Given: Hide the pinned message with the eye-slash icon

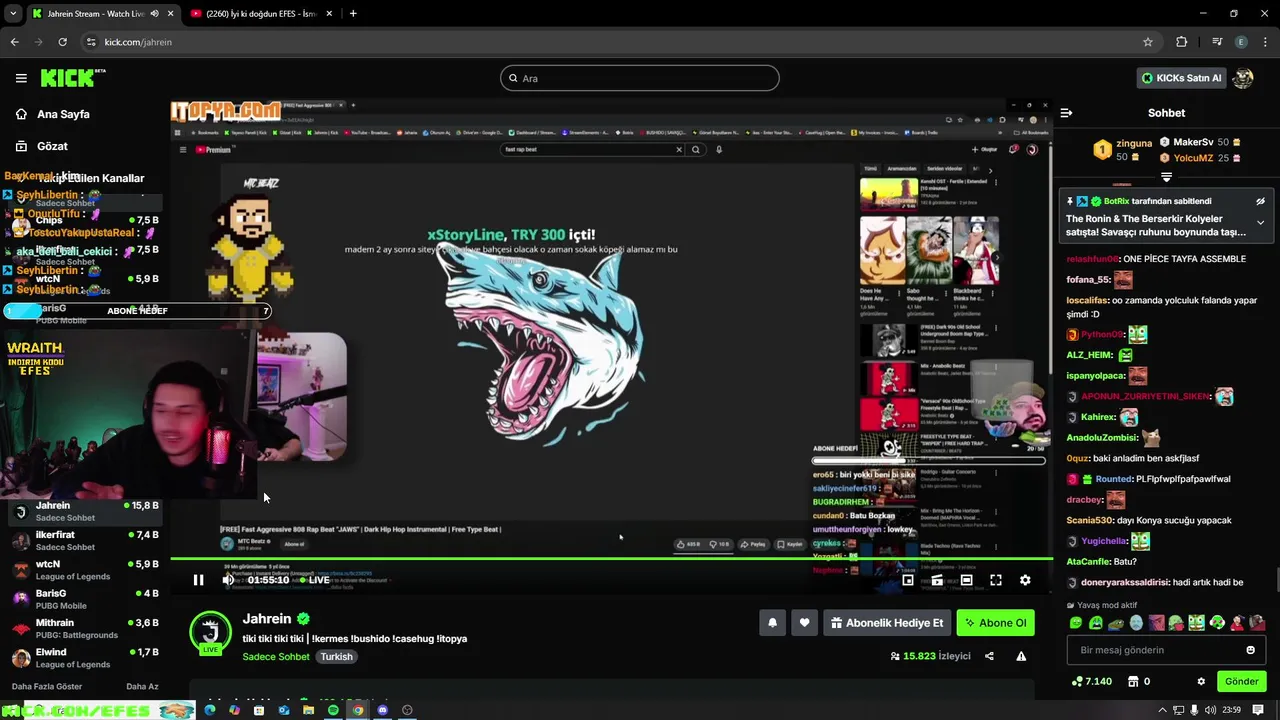Looking at the screenshot, I should (x=1260, y=201).
